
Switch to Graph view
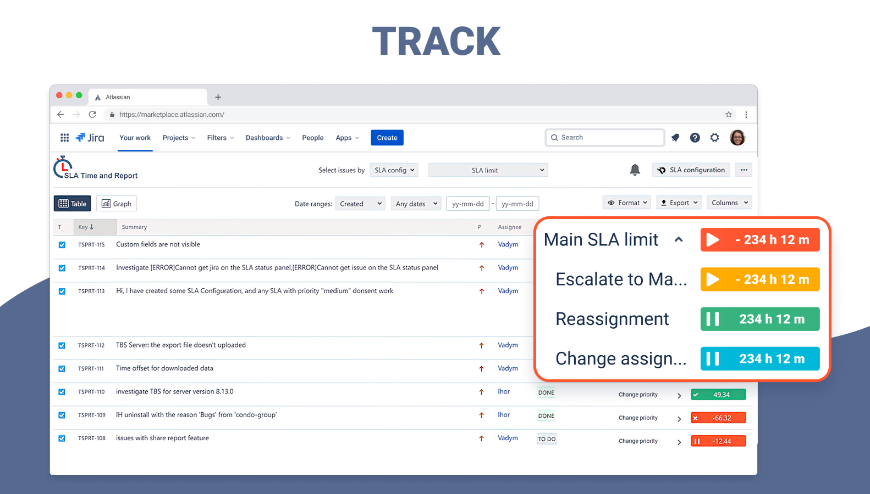(117, 204)
